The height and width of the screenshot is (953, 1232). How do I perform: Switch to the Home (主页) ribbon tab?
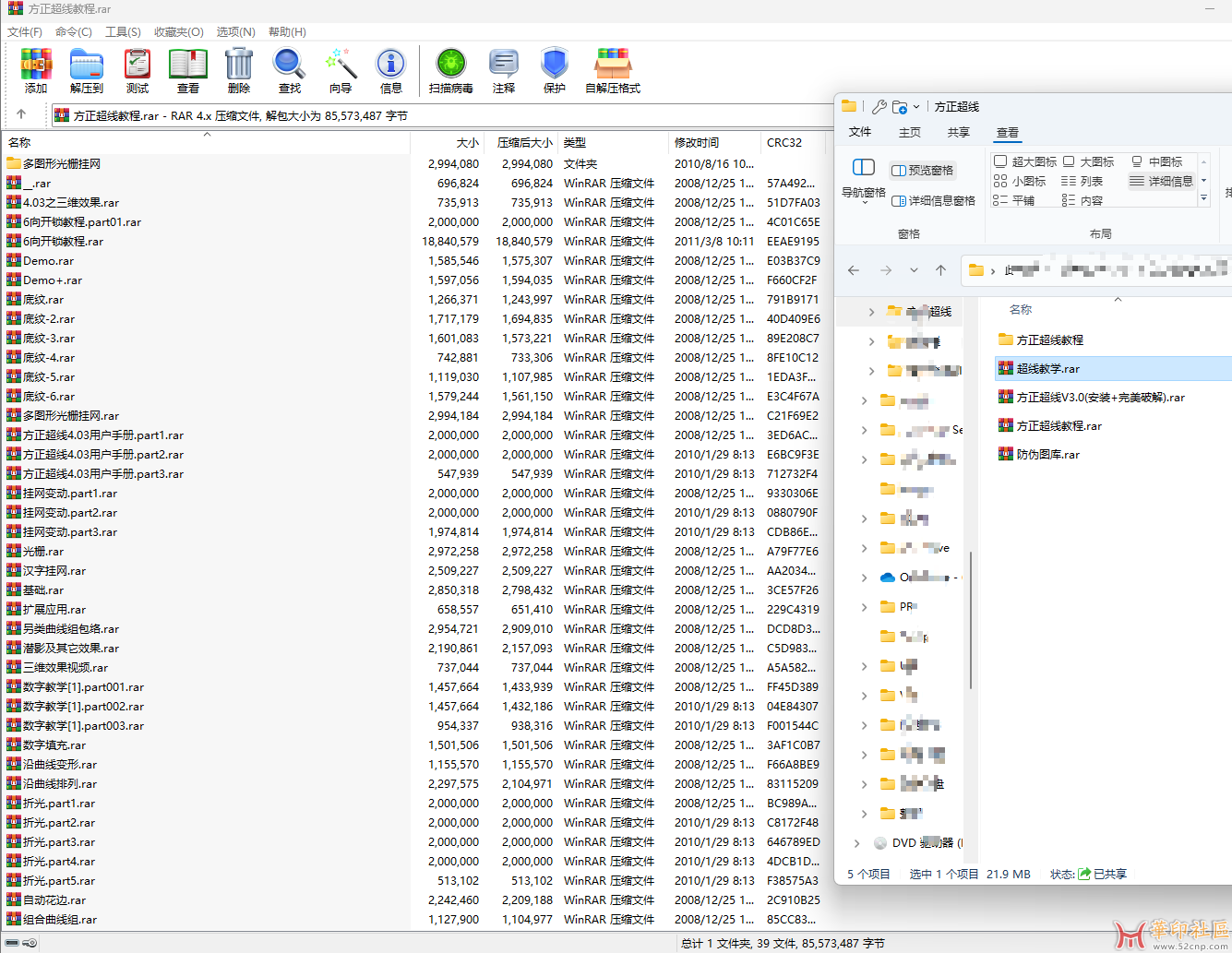910,132
